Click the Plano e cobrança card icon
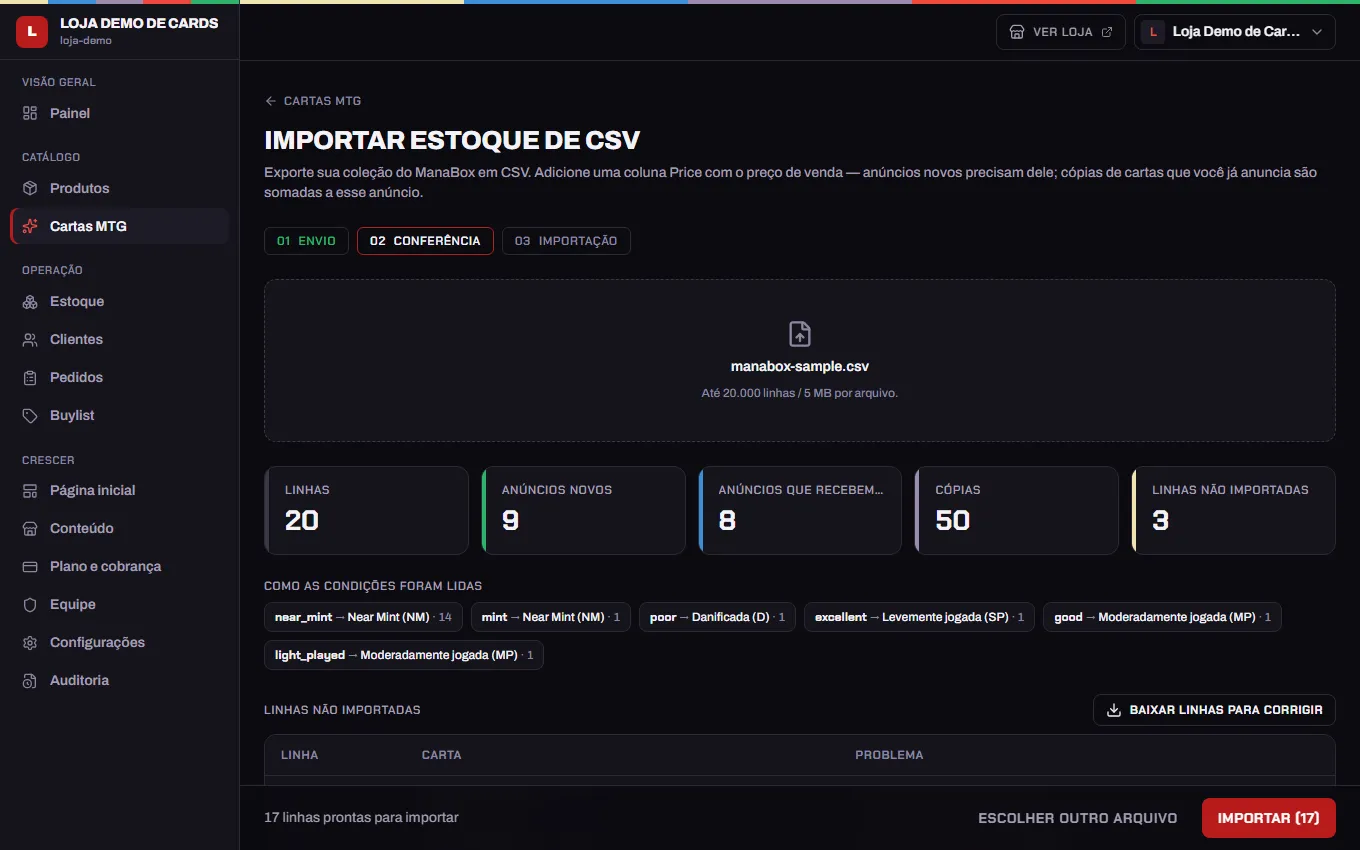The width and height of the screenshot is (1360, 850). tap(30, 566)
